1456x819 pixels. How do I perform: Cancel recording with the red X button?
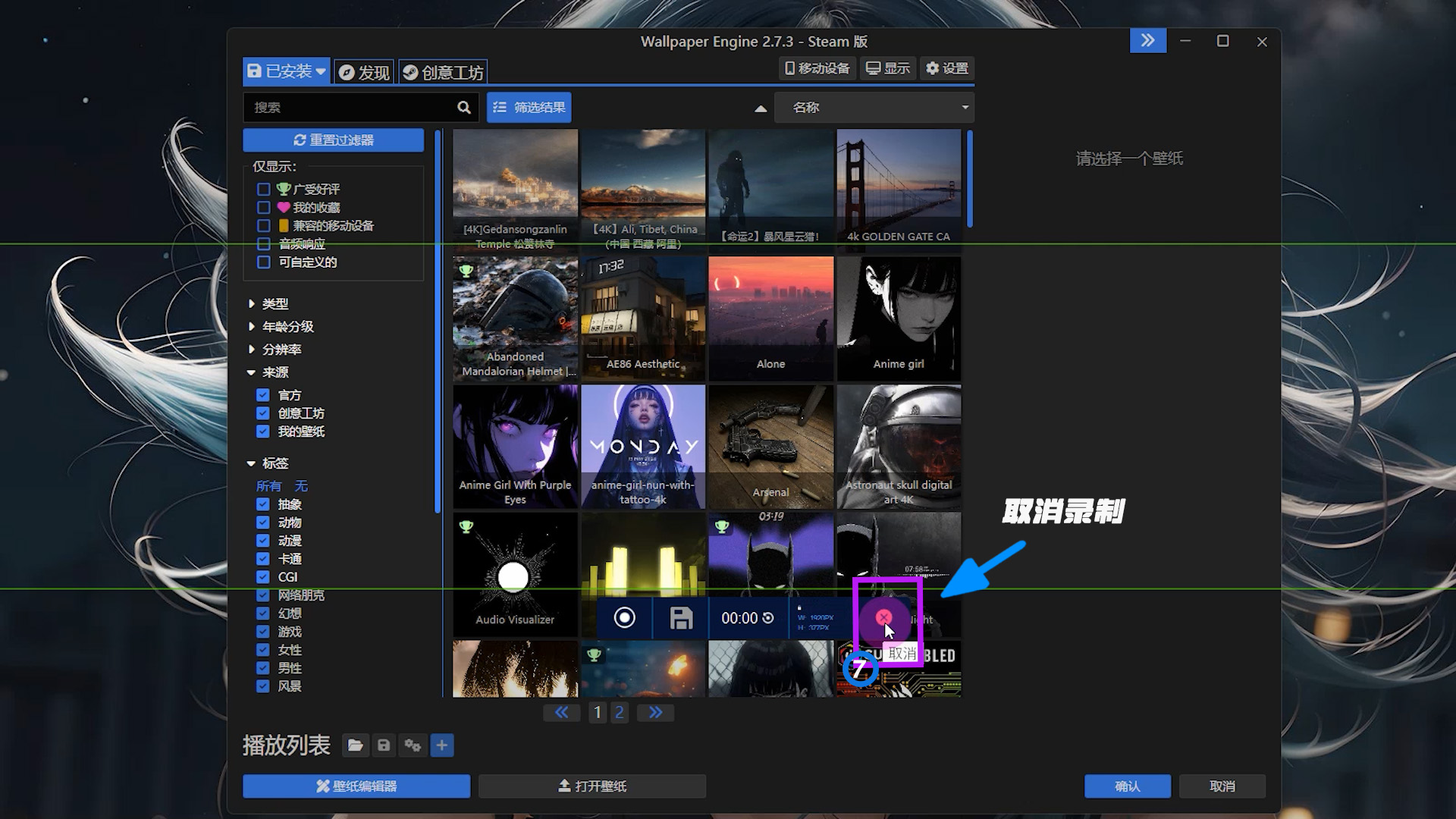pyautogui.click(x=884, y=617)
